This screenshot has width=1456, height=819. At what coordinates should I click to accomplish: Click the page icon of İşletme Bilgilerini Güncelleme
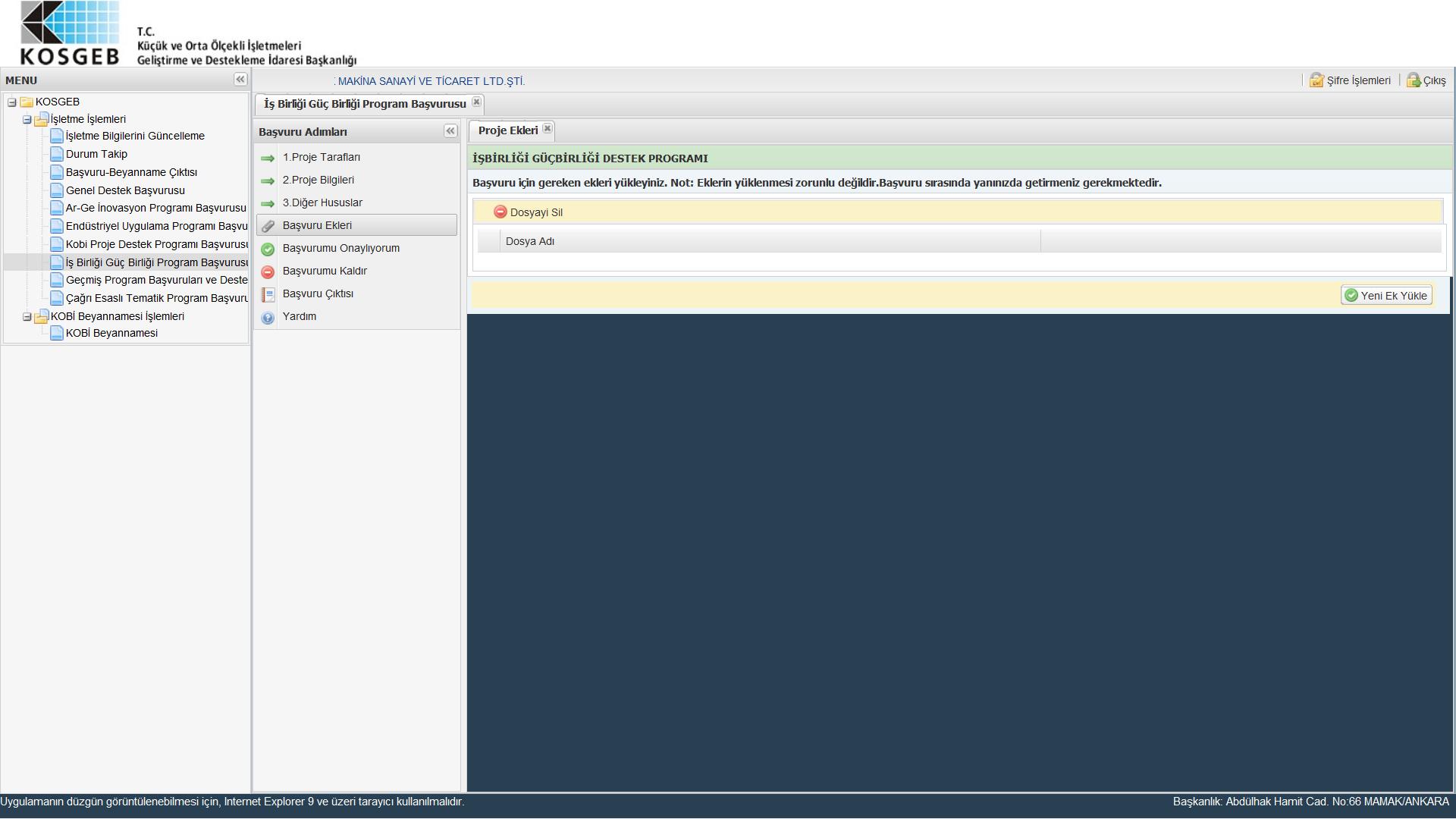pos(57,136)
